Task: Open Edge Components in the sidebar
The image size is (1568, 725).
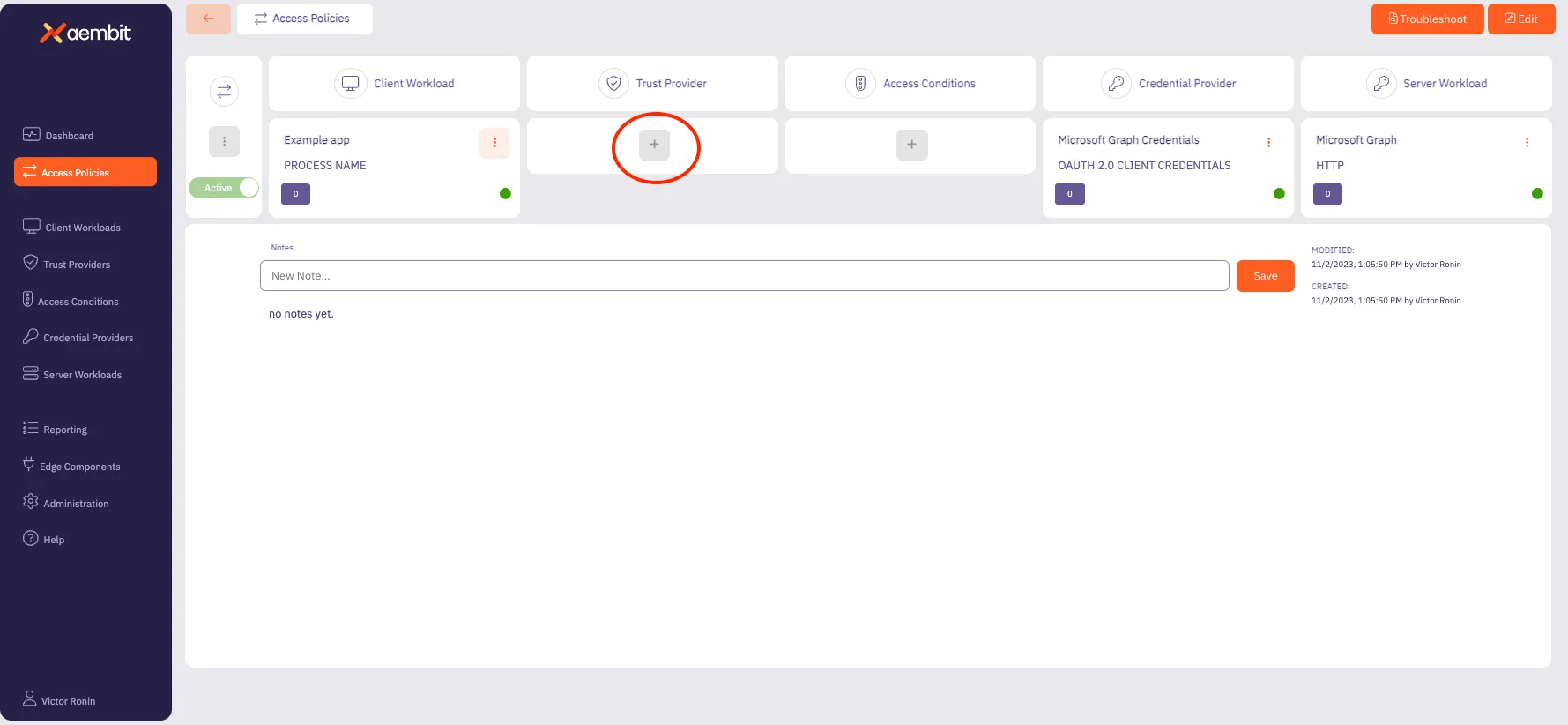Action: click(79, 467)
